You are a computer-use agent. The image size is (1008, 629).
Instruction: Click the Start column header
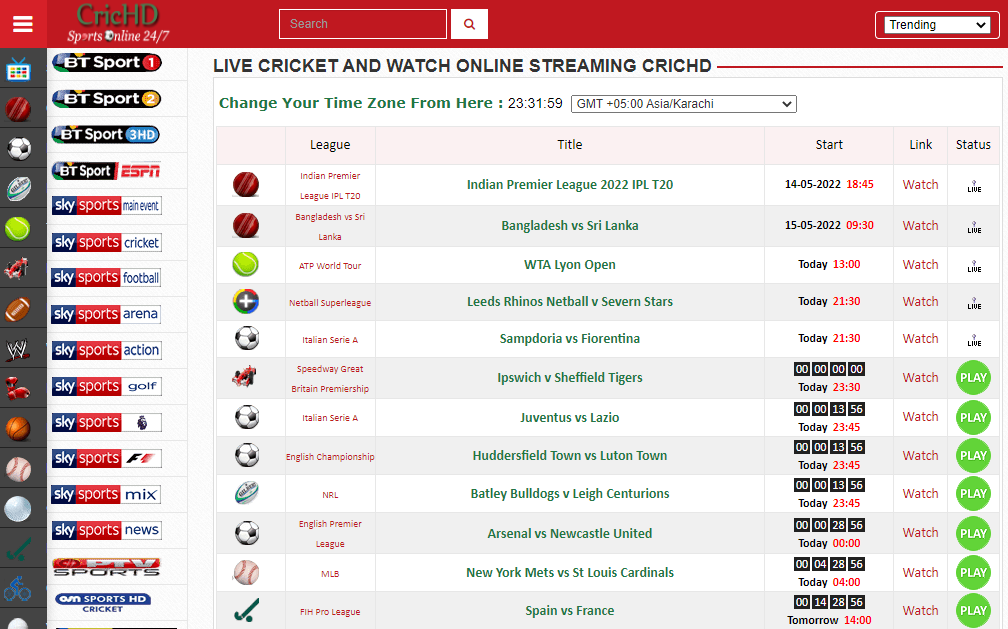coord(829,145)
